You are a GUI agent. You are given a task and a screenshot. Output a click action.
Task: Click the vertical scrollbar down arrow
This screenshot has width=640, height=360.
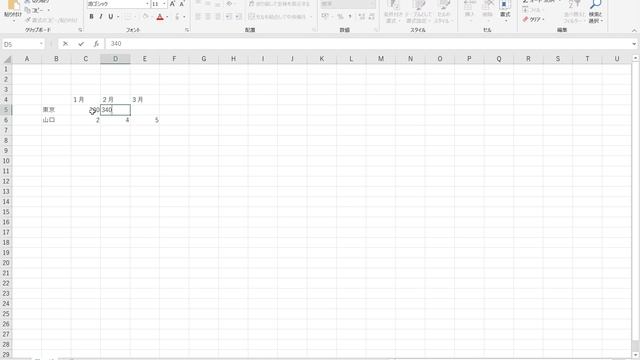(x=636, y=355)
